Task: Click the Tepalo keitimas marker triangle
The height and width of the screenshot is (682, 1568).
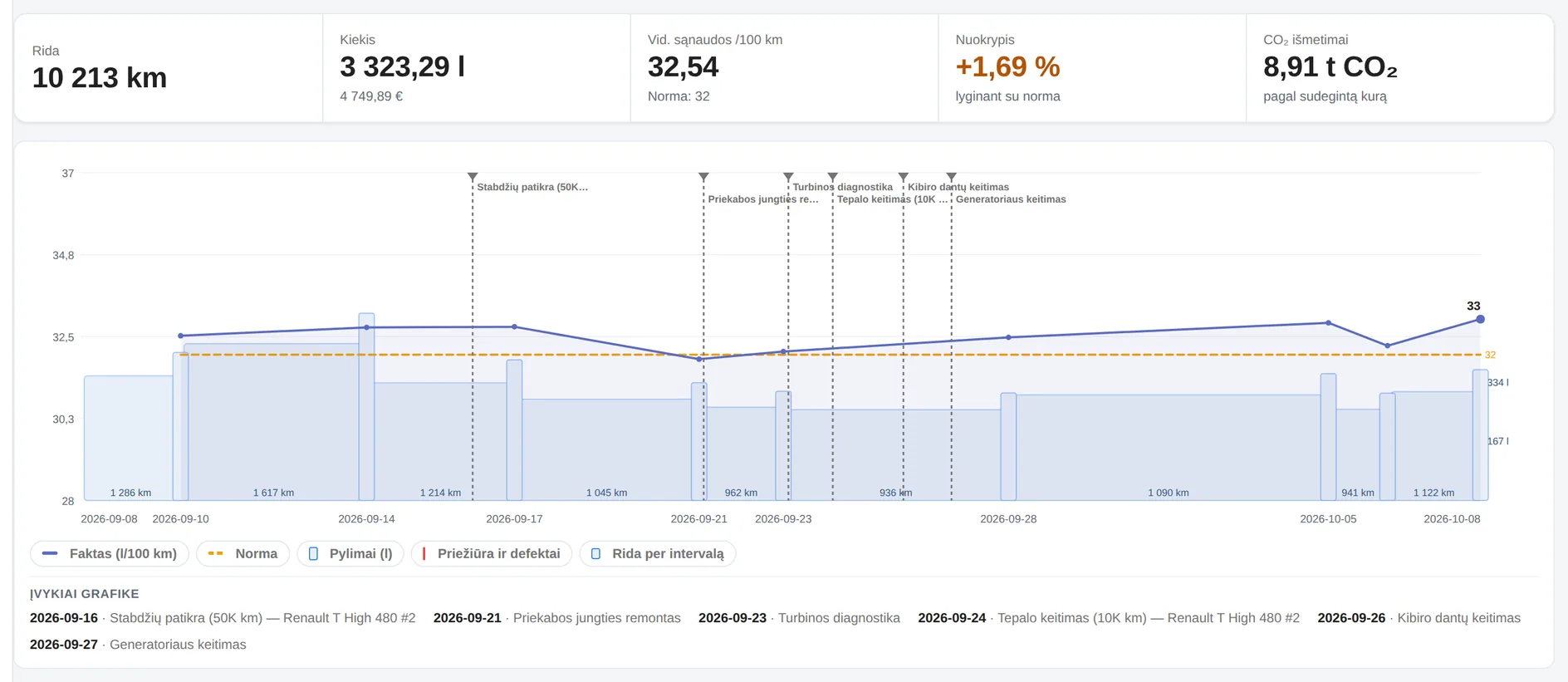Action: coord(833,177)
